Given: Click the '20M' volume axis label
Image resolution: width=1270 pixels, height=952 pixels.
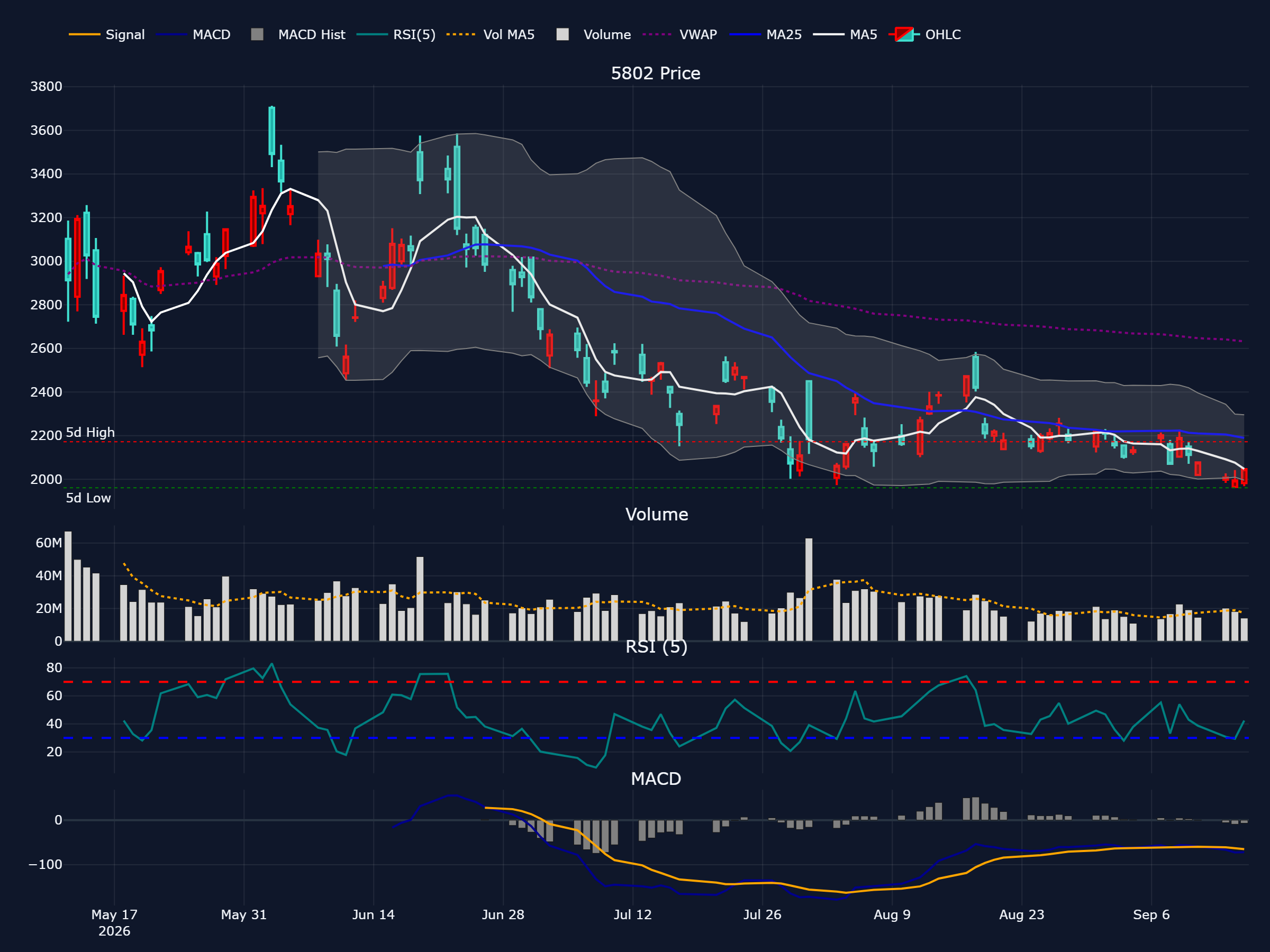Looking at the screenshot, I should 49,608.
